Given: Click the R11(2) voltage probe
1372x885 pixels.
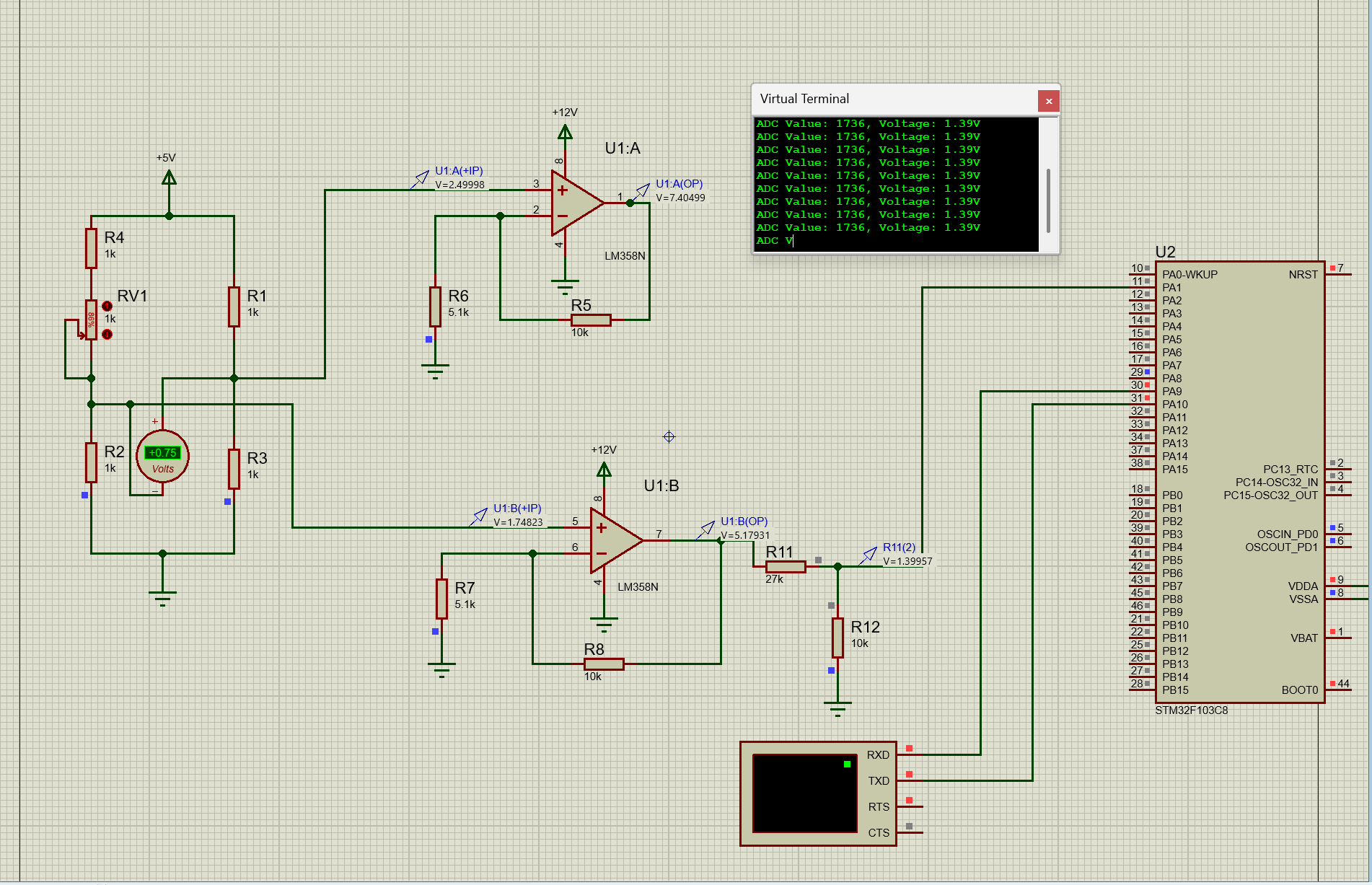Looking at the screenshot, I should coord(868,555).
